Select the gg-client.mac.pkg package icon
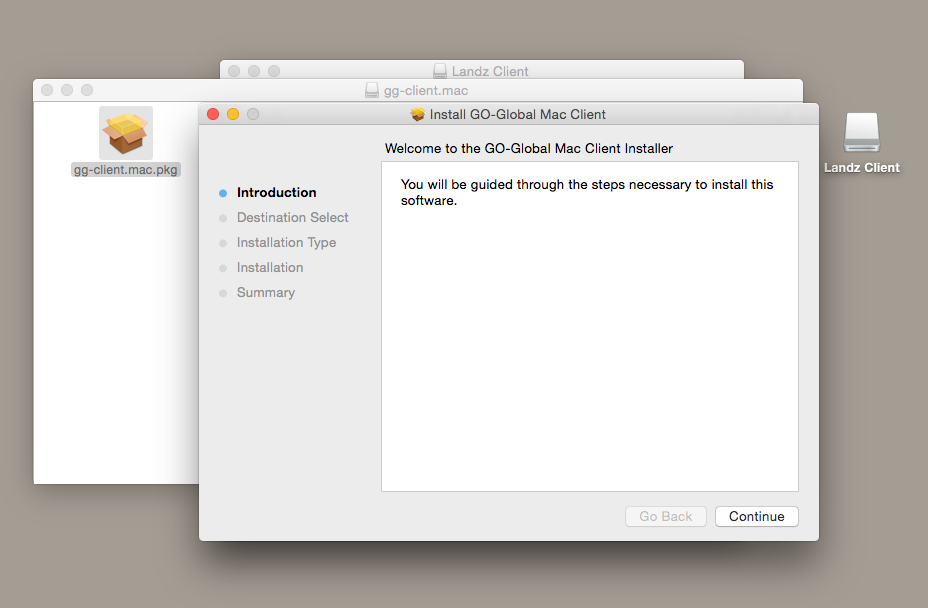928x608 pixels. point(125,133)
